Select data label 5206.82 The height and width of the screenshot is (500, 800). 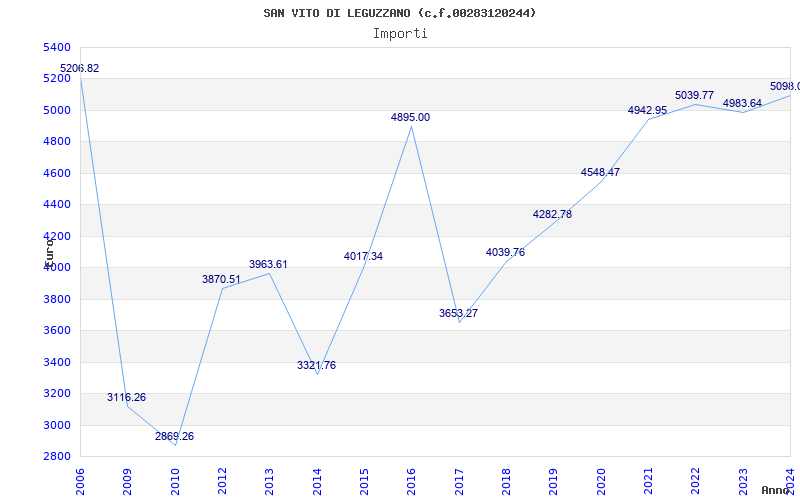point(80,68)
